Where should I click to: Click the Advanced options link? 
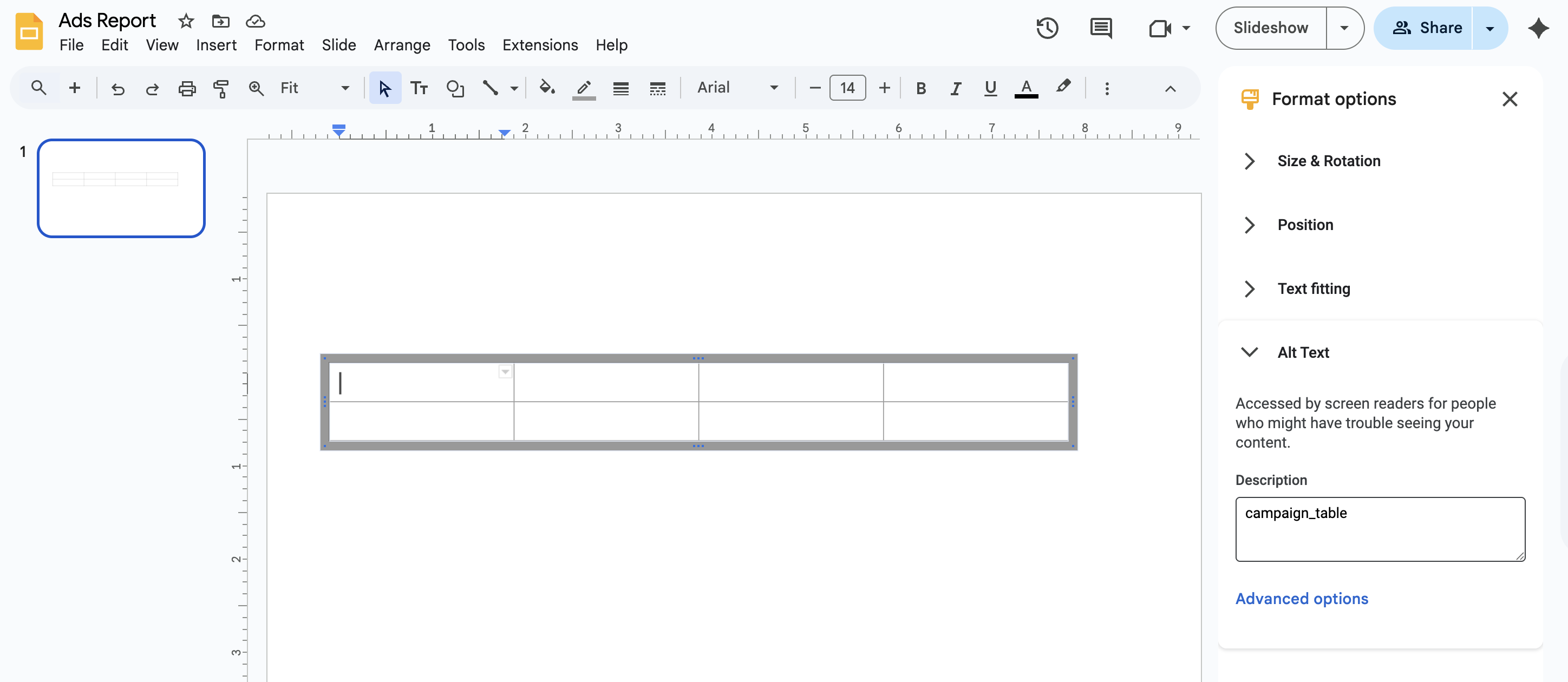tap(1302, 599)
